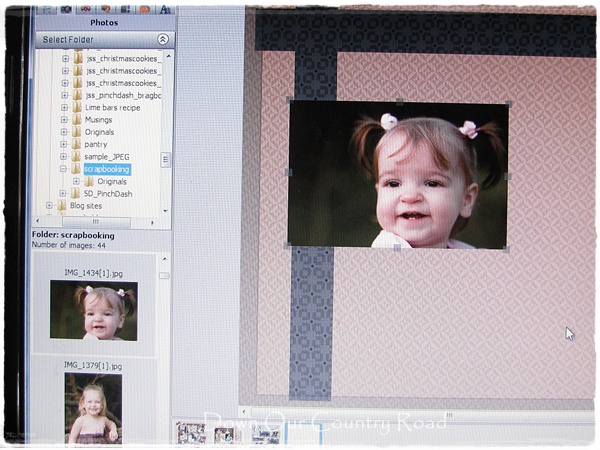Image resolution: width=600 pixels, height=450 pixels.
Task: Click the folder icon beside Blog sites
Action: click(x=62, y=205)
